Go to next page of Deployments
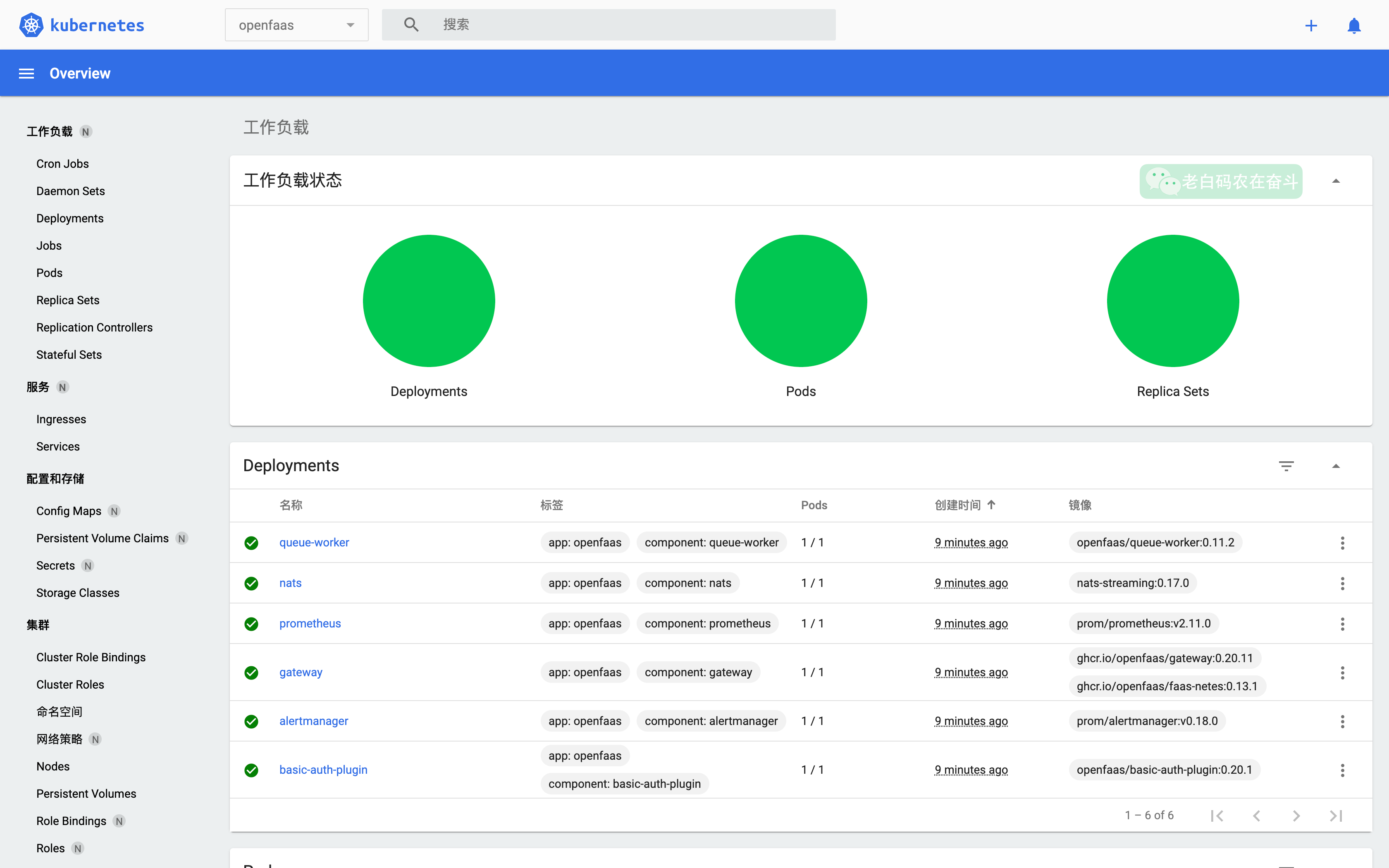Screen dimensions: 1389x868 click(1296, 816)
